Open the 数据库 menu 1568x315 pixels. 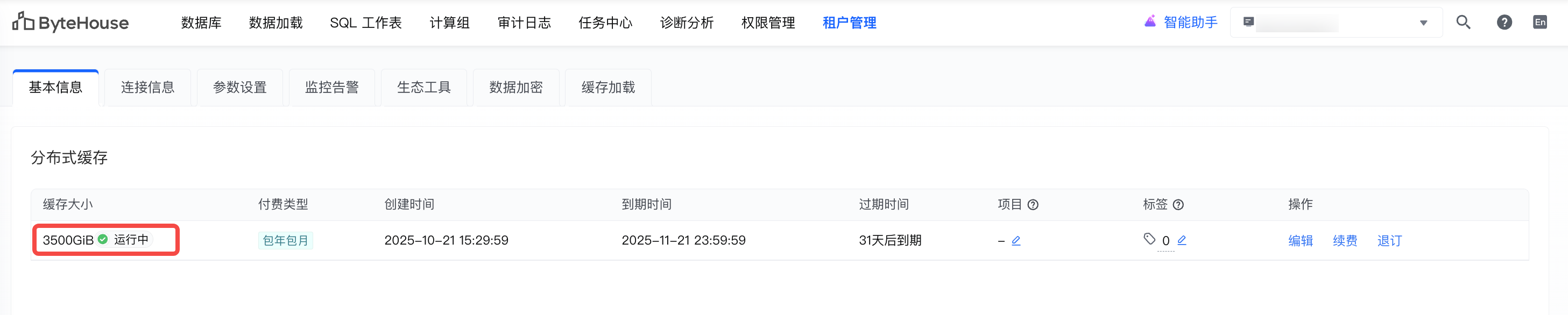click(x=201, y=23)
